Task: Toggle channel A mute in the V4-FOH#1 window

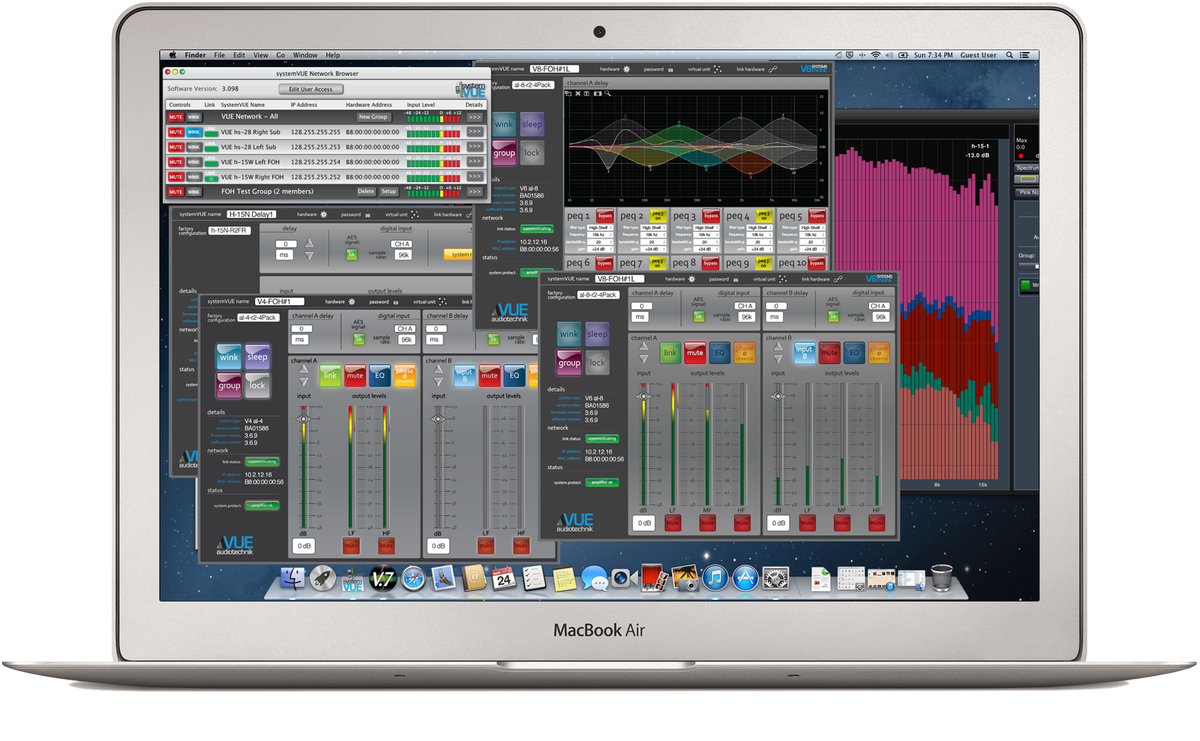Action: (355, 376)
